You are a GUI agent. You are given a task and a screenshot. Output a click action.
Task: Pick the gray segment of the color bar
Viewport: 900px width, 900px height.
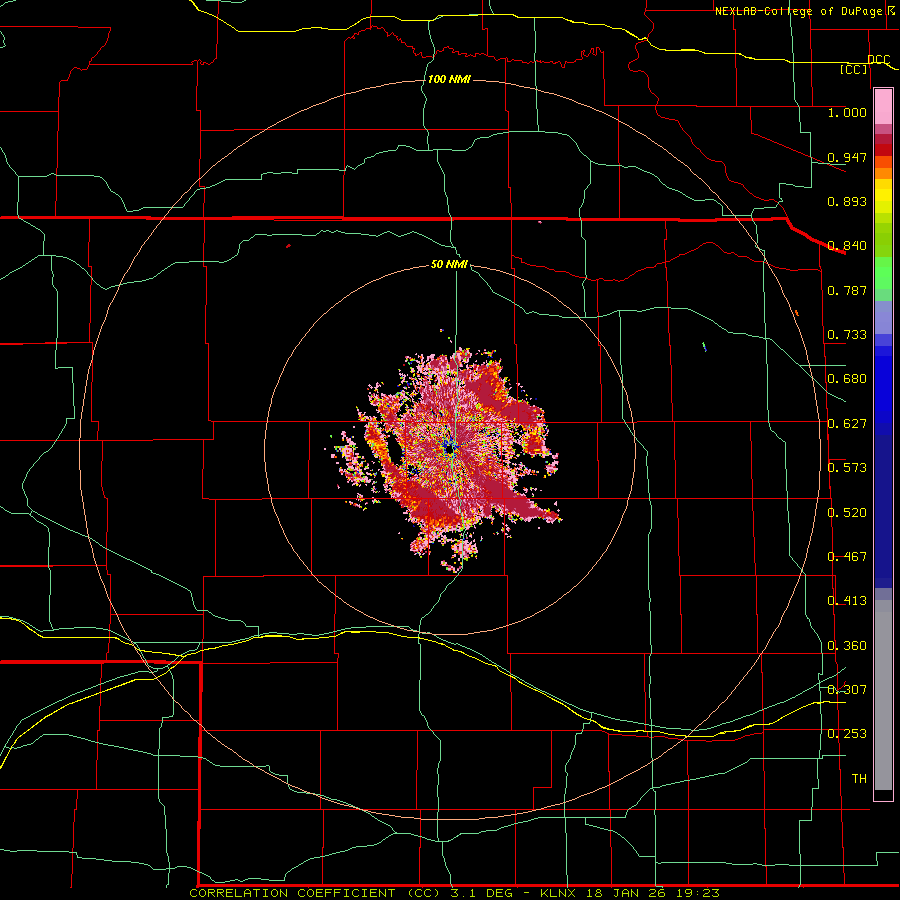(x=883, y=695)
